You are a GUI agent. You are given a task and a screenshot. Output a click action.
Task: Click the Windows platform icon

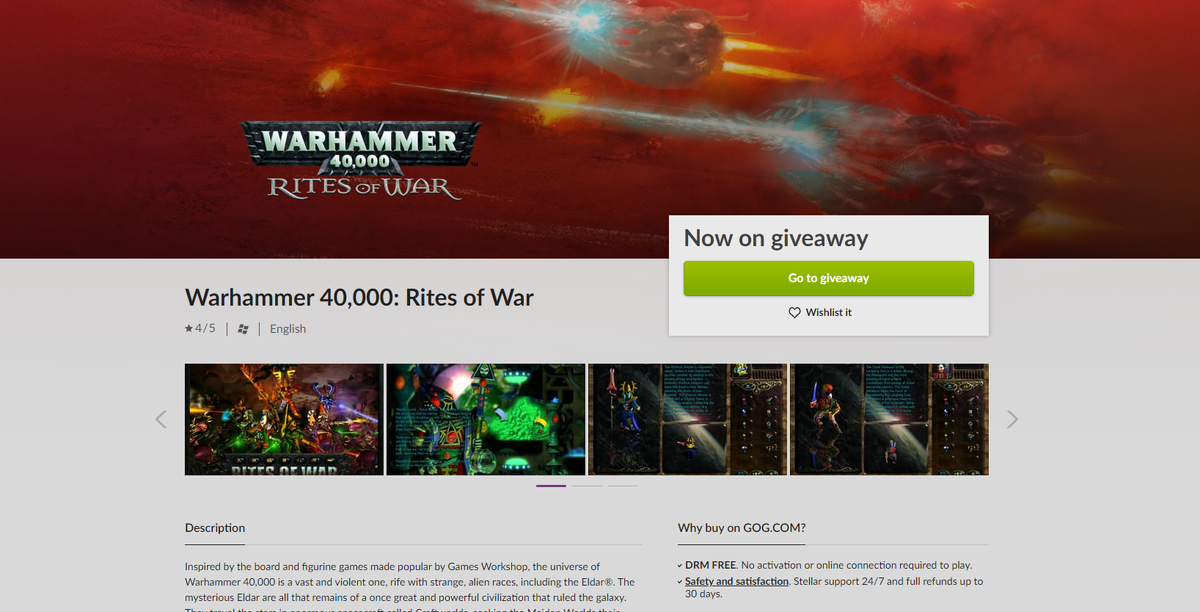[x=243, y=329]
